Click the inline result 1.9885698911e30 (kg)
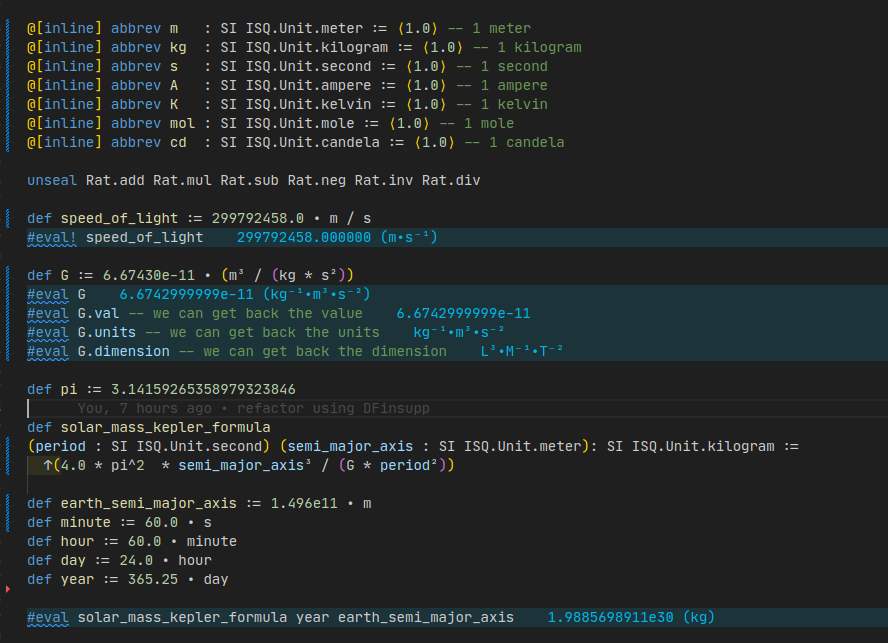Screen dimensions: 888x643 pos(631,618)
